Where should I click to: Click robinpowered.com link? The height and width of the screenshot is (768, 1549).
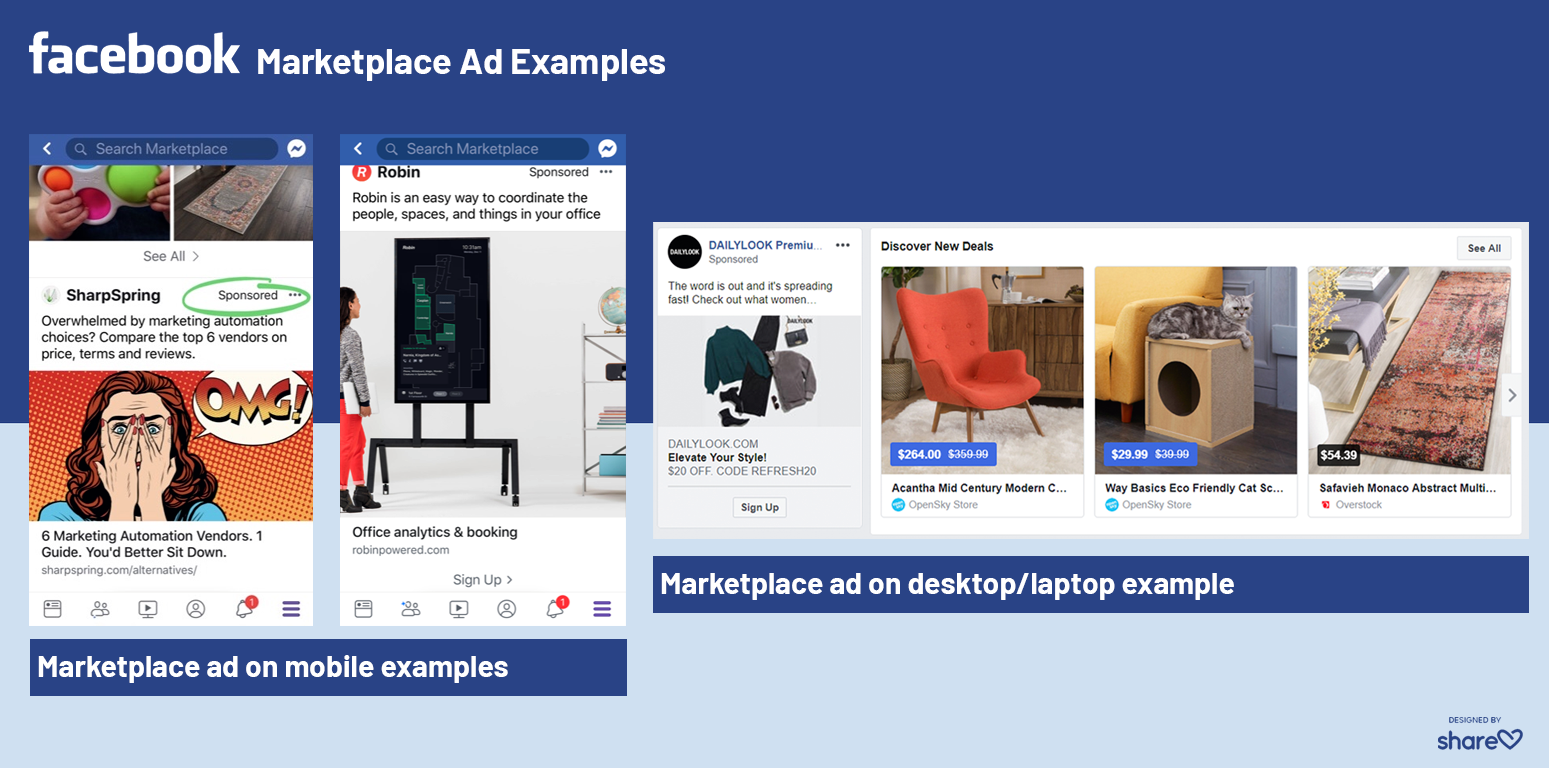click(401, 550)
